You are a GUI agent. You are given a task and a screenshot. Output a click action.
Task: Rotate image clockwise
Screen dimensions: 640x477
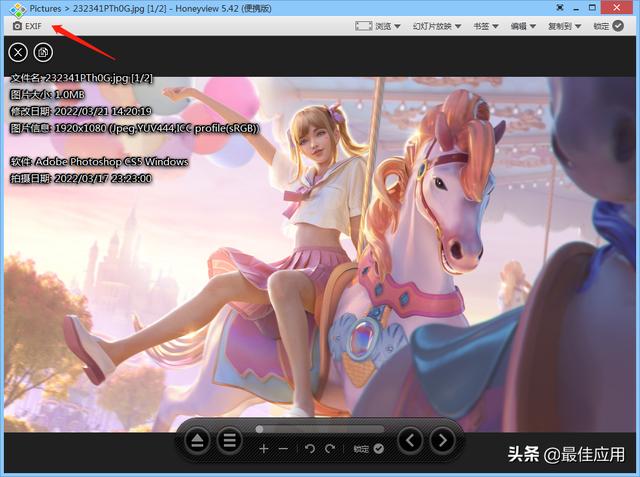[330, 449]
